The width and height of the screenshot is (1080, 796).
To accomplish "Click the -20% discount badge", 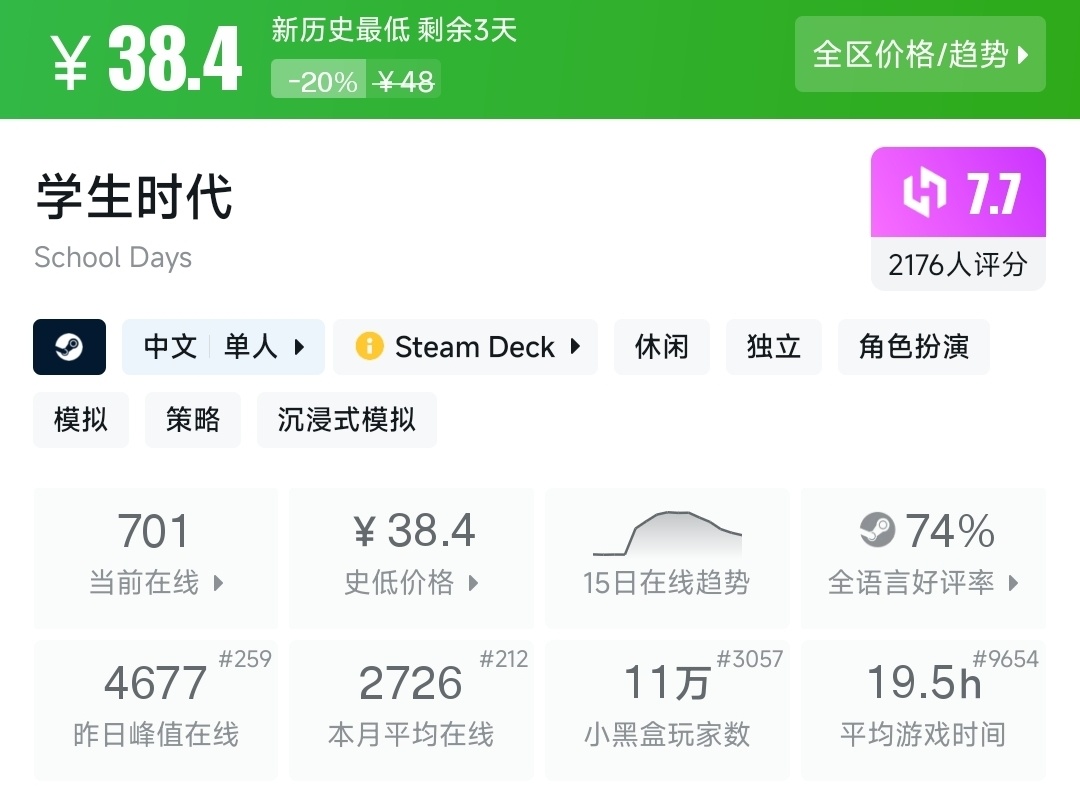I will tap(322, 81).
